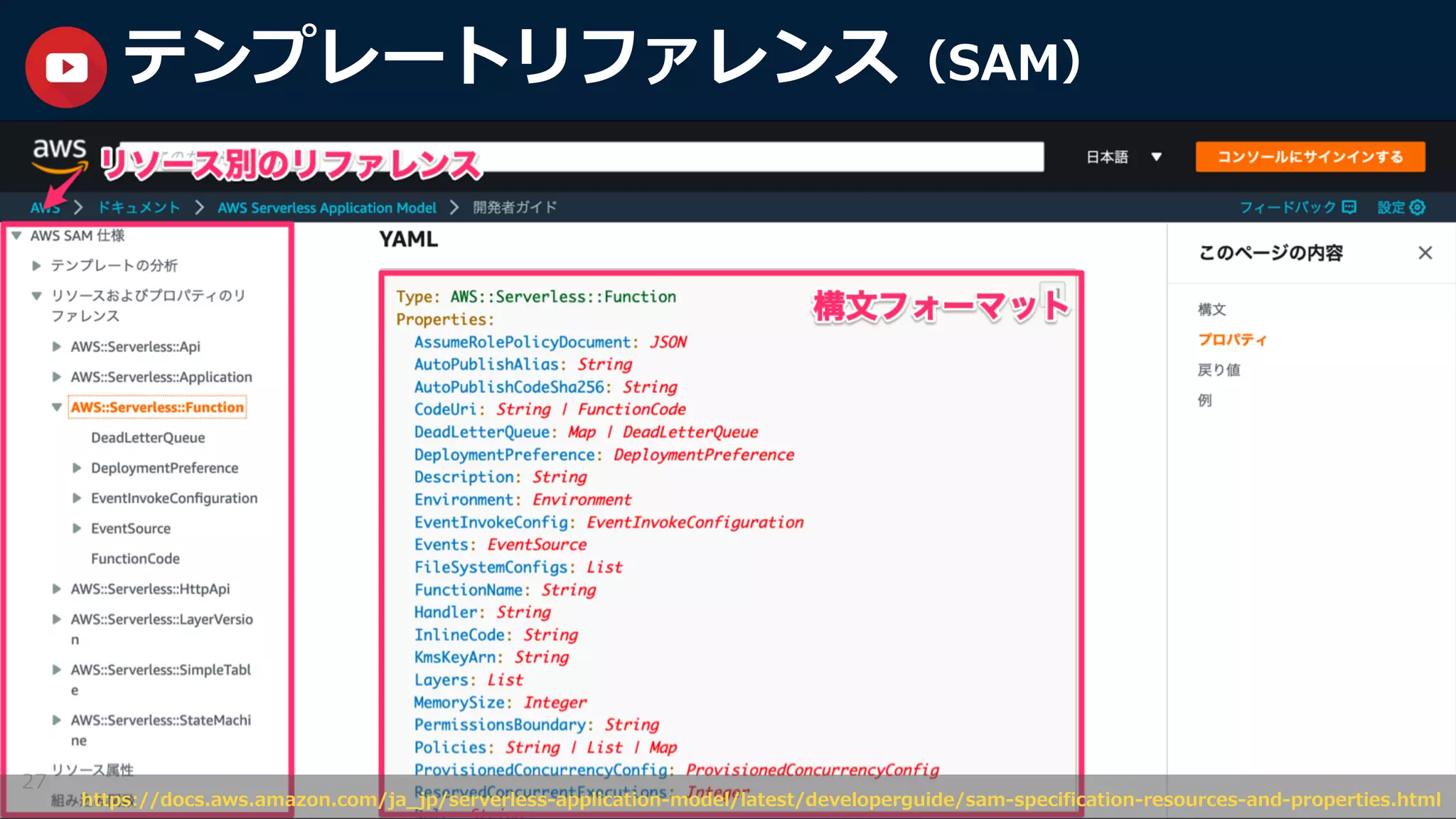Open the EventSource type link
The height and width of the screenshot is (819, 1456).
(537, 545)
